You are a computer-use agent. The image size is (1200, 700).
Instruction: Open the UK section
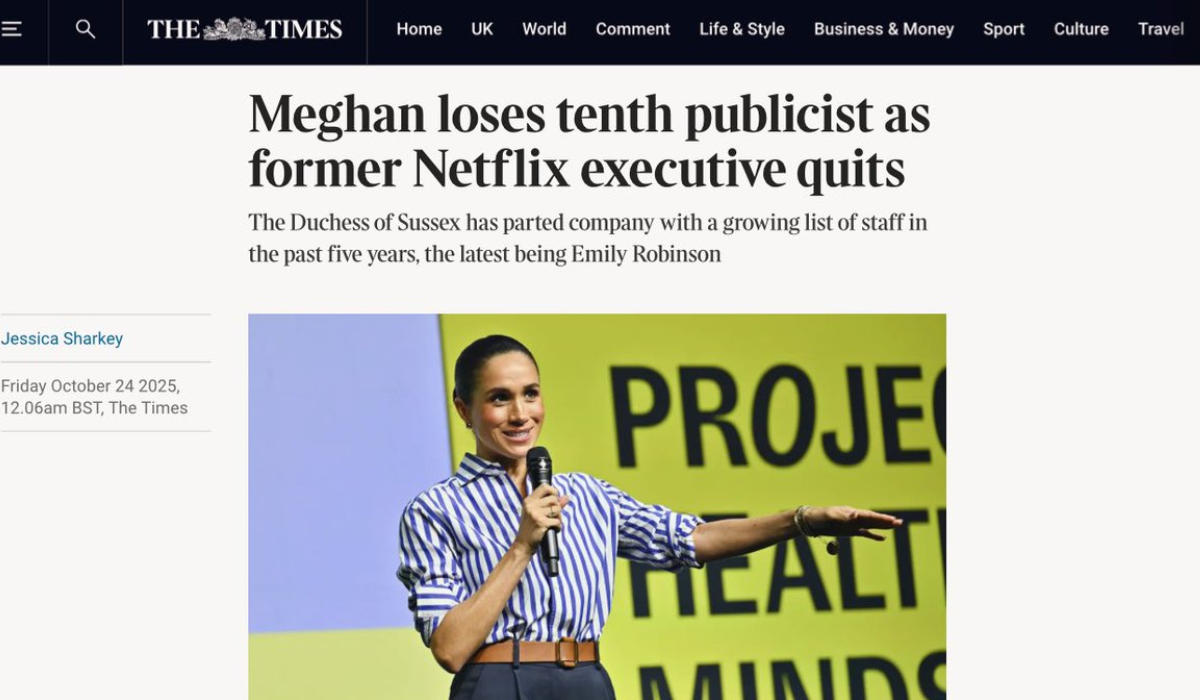click(482, 30)
